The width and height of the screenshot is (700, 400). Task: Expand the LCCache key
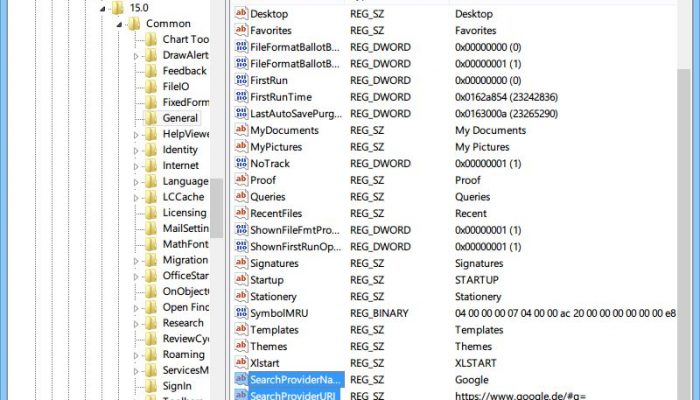pos(136,197)
